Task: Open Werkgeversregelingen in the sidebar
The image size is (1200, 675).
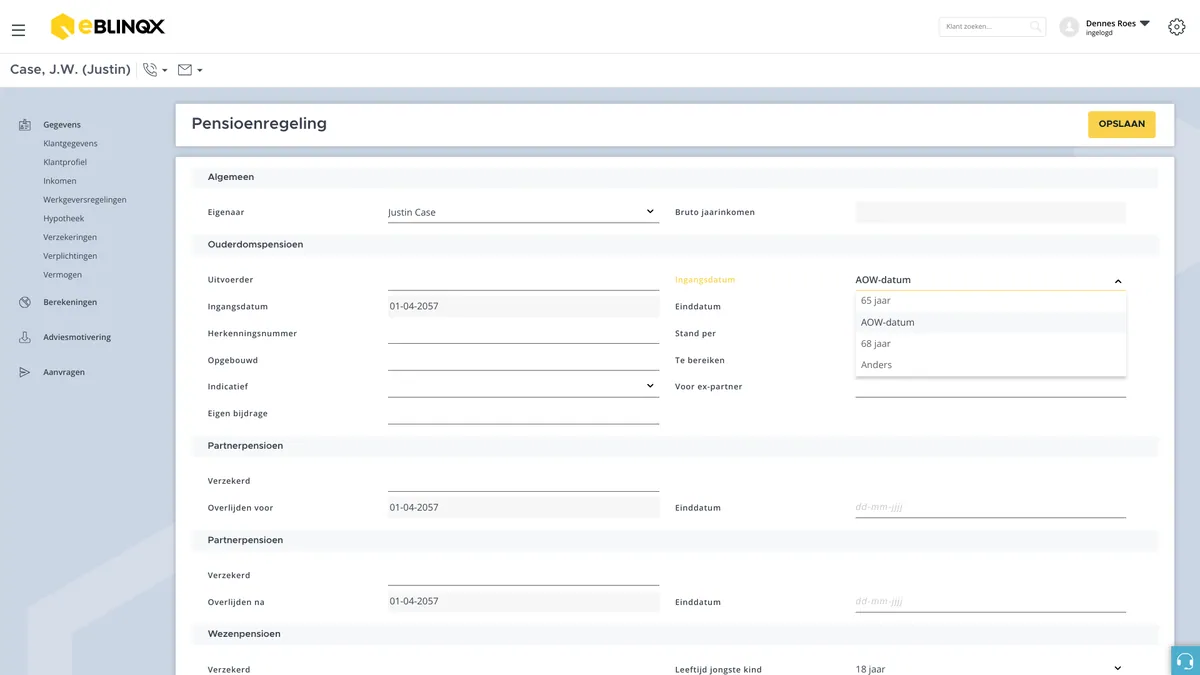Action: tap(85, 200)
